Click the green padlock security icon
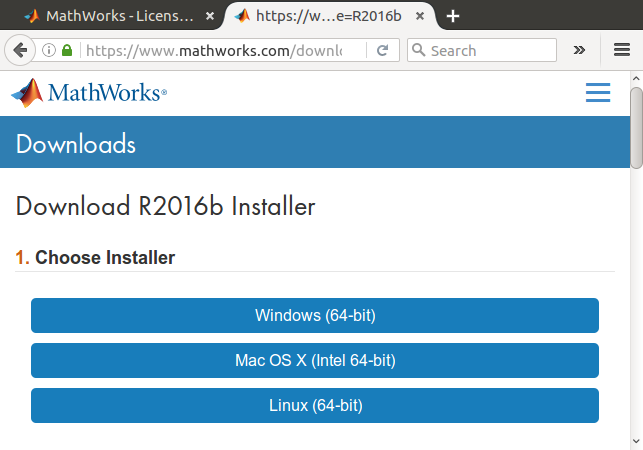Screen dimensions: 643x450 click(67, 50)
